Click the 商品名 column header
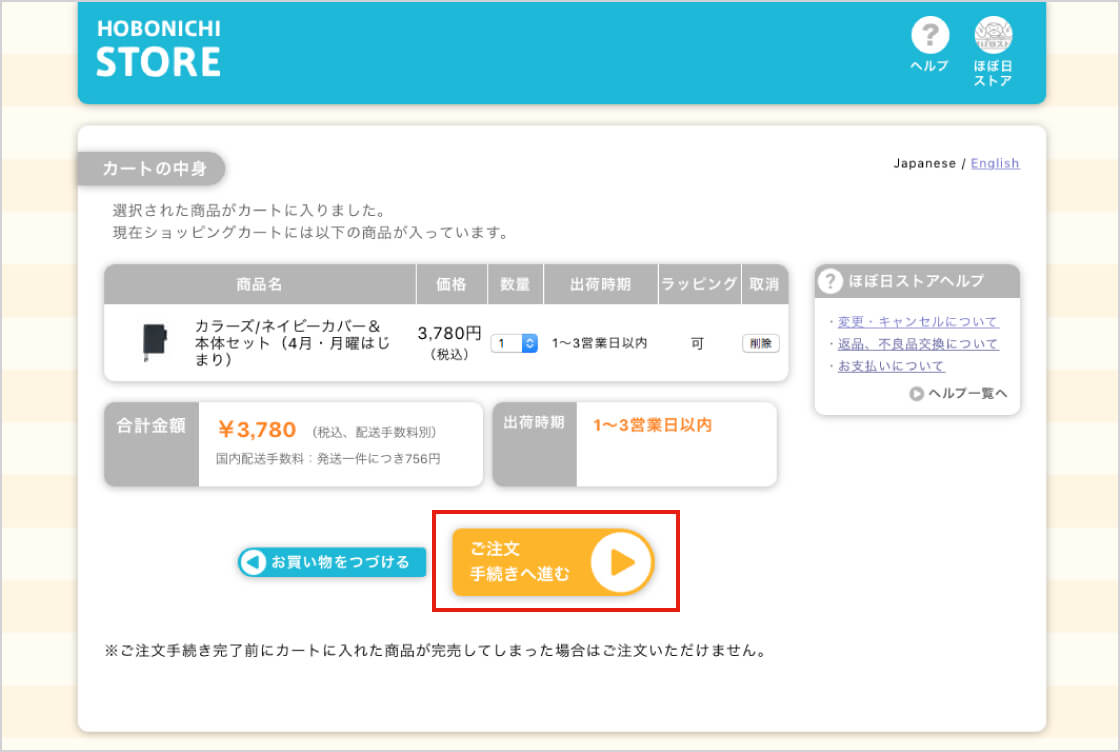Screen dimensions: 1120x752 (x=260, y=284)
